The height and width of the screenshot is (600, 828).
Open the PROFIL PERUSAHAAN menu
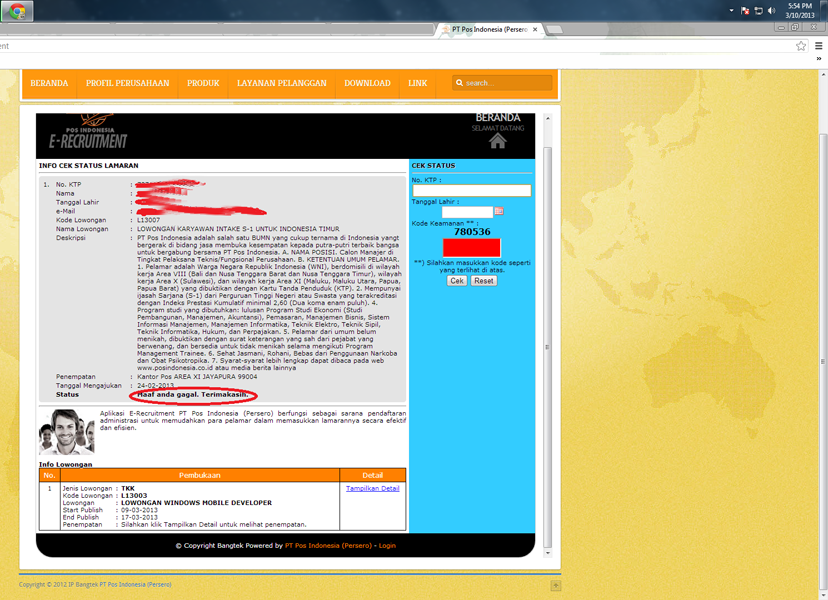pyautogui.click(x=127, y=83)
